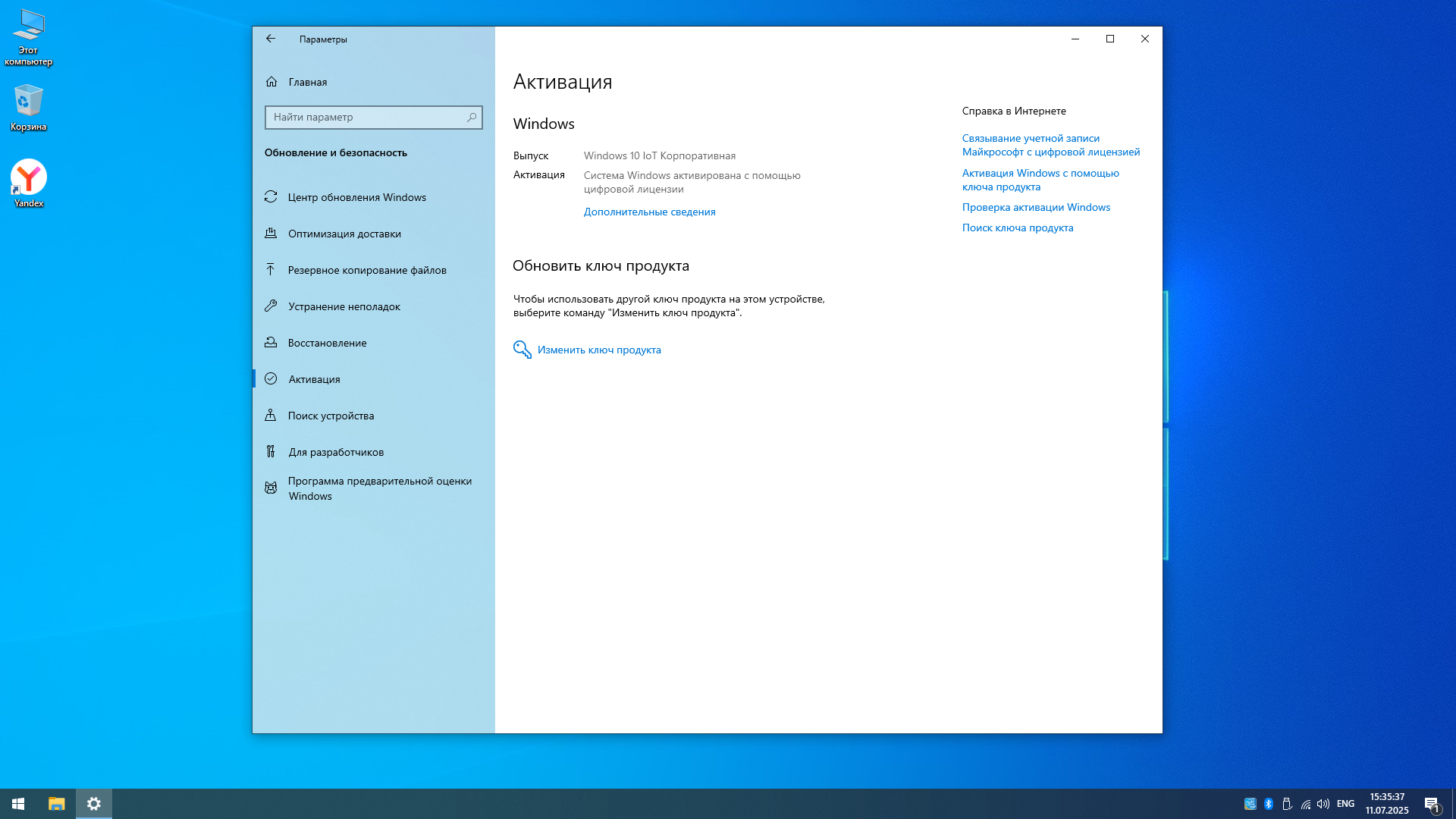1456x819 pixels.
Task: Click the volume icon in system tray
Action: click(1323, 804)
